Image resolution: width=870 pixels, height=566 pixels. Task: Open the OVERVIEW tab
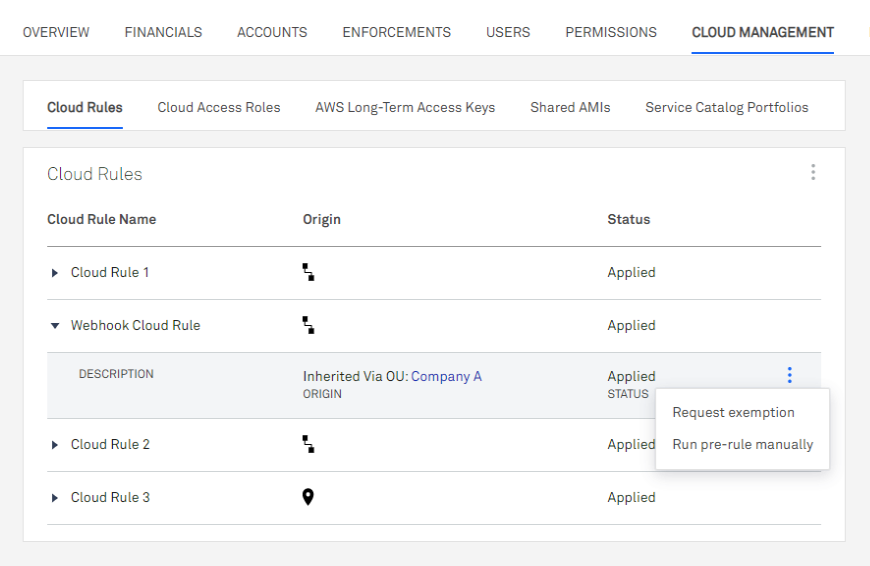[x=56, y=32]
